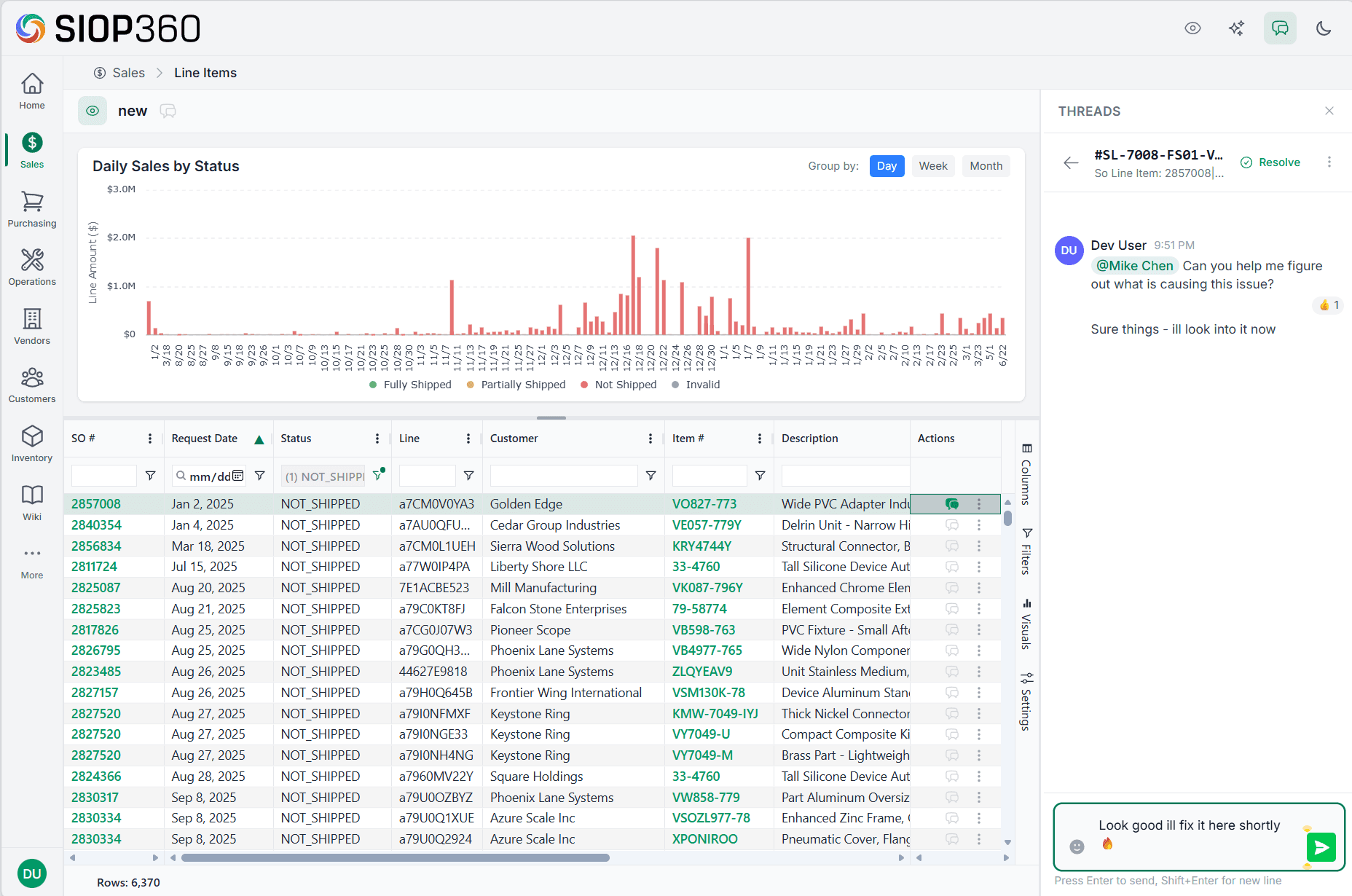Image resolution: width=1352 pixels, height=896 pixels.
Task: Open the date picker in Request Date filter
Action: [x=238, y=475]
